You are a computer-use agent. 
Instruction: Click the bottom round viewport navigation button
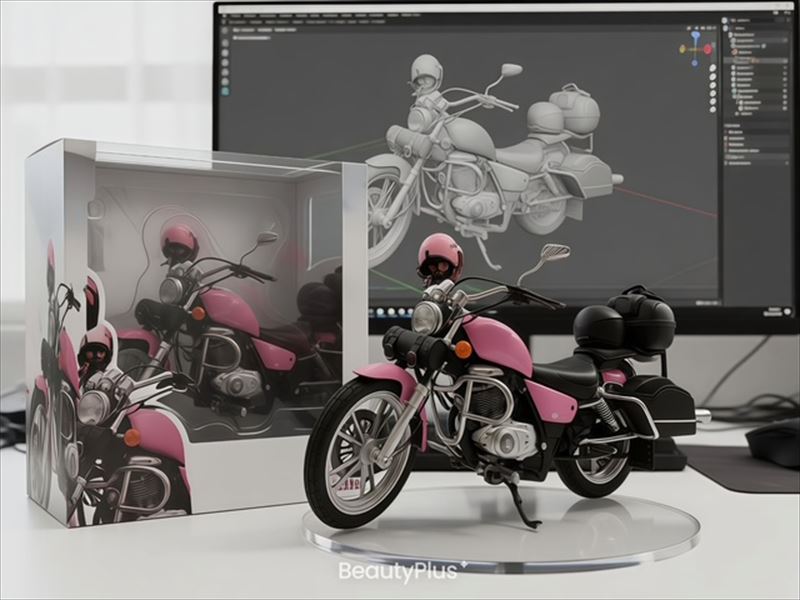712,112
